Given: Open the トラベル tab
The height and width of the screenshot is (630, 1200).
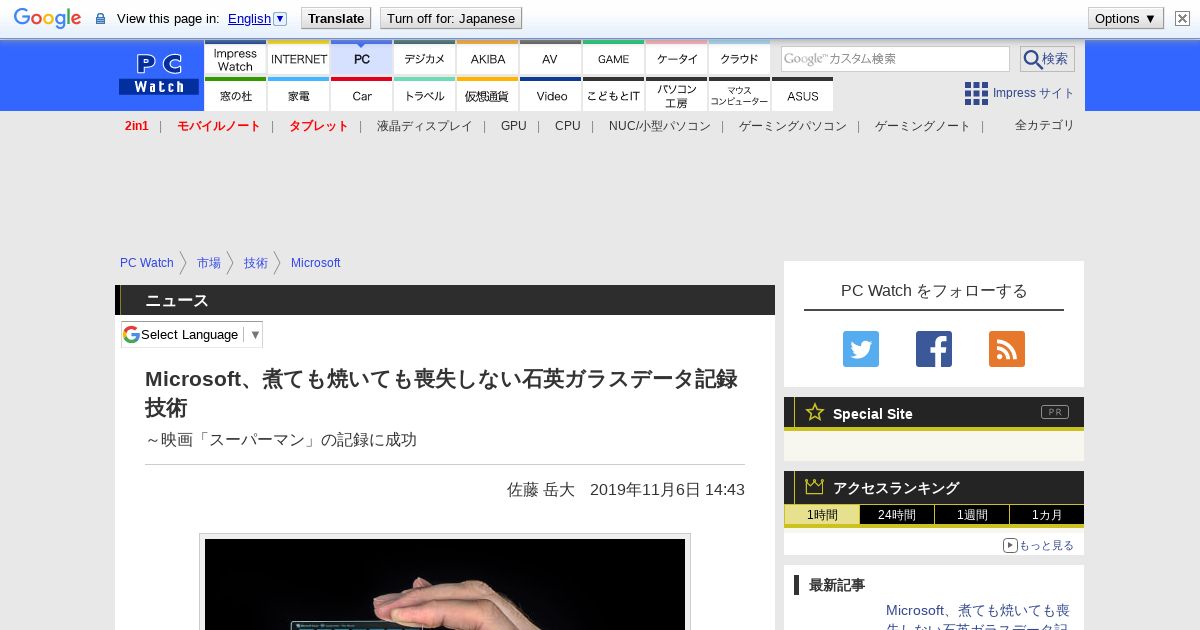Looking at the screenshot, I should pos(425,95).
